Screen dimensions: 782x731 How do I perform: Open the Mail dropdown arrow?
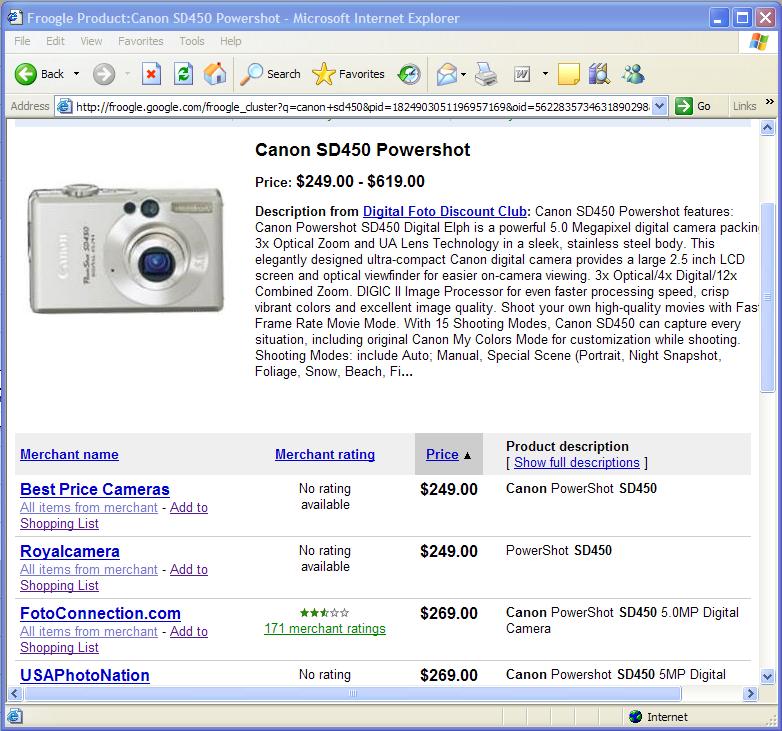[464, 74]
